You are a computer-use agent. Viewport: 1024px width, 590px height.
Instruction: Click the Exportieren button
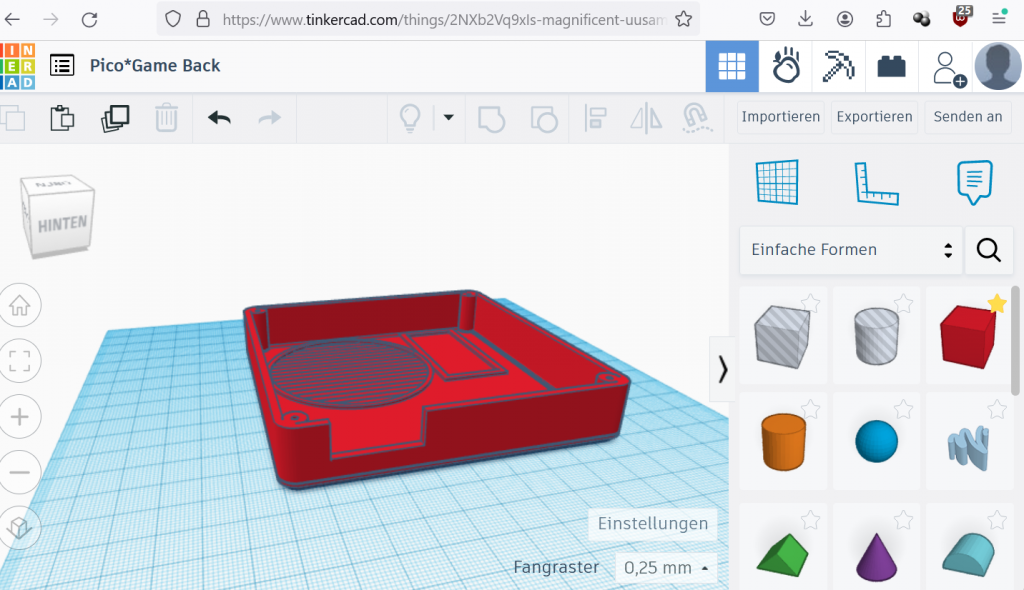(x=874, y=117)
